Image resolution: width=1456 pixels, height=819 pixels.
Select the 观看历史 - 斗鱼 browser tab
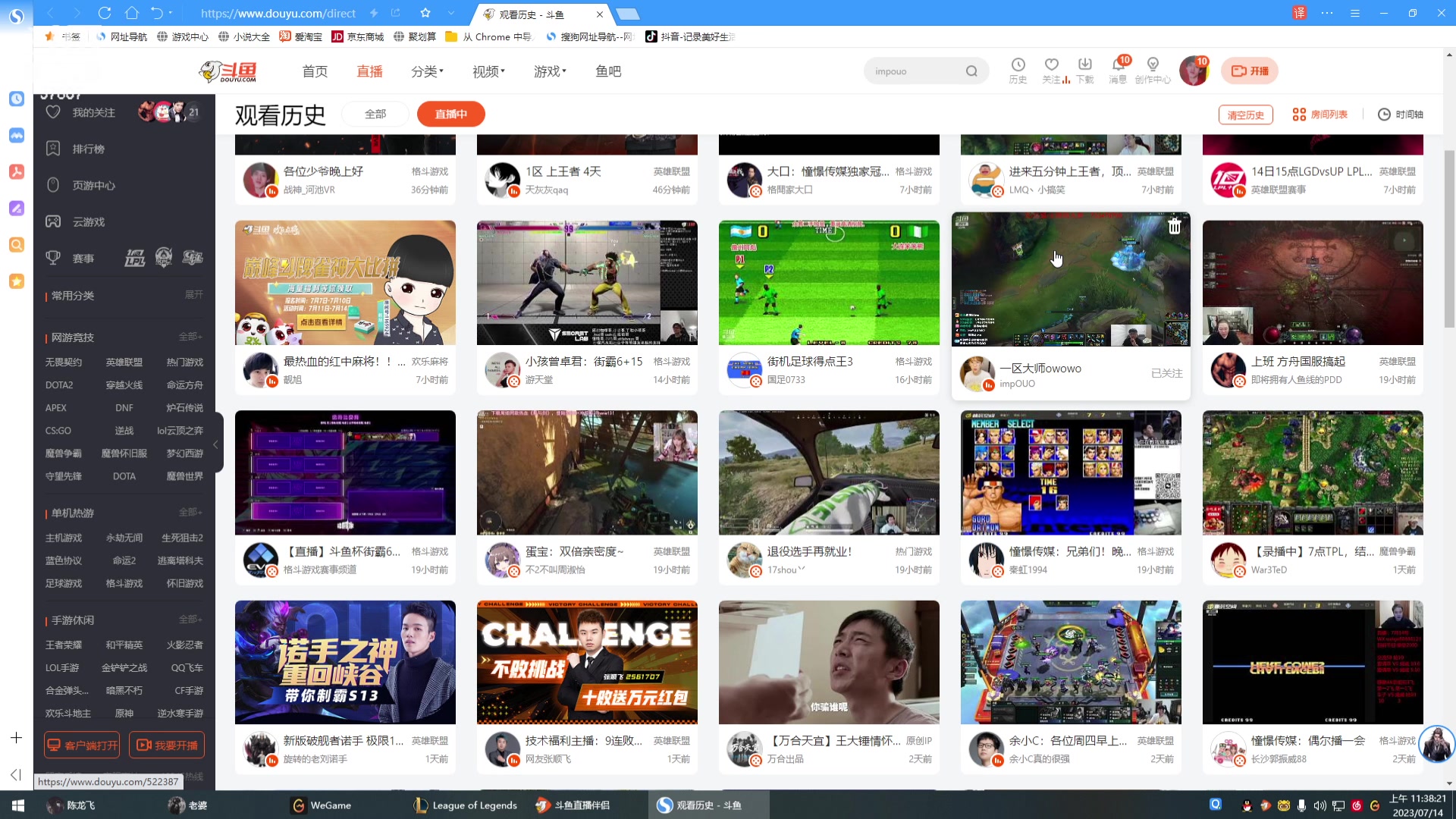click(x=542, y=14)
